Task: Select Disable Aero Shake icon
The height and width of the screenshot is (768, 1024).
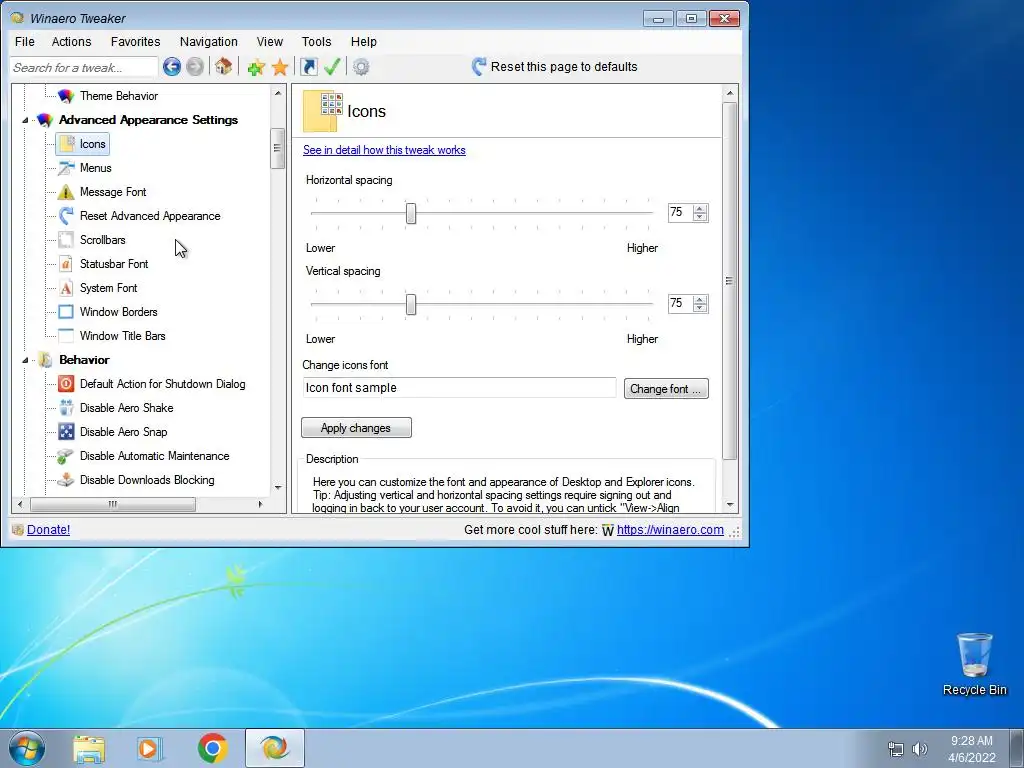Action: pyautogui.click(x=66, y=408)
